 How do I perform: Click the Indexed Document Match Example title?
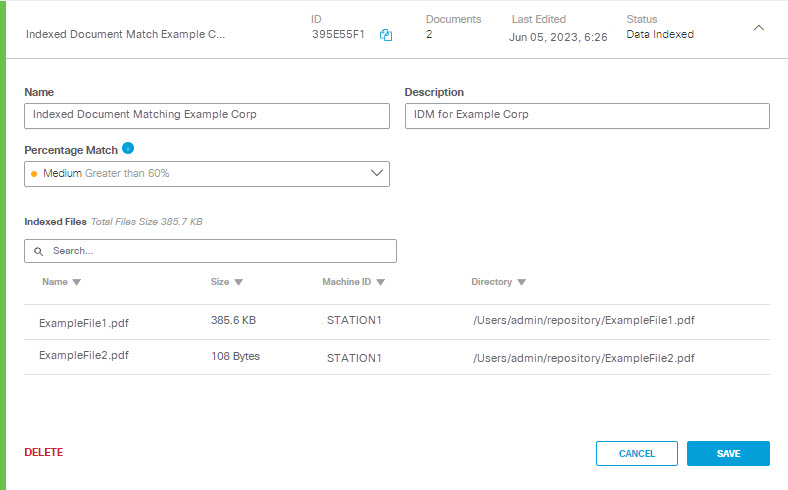click(x=125, y=34)
